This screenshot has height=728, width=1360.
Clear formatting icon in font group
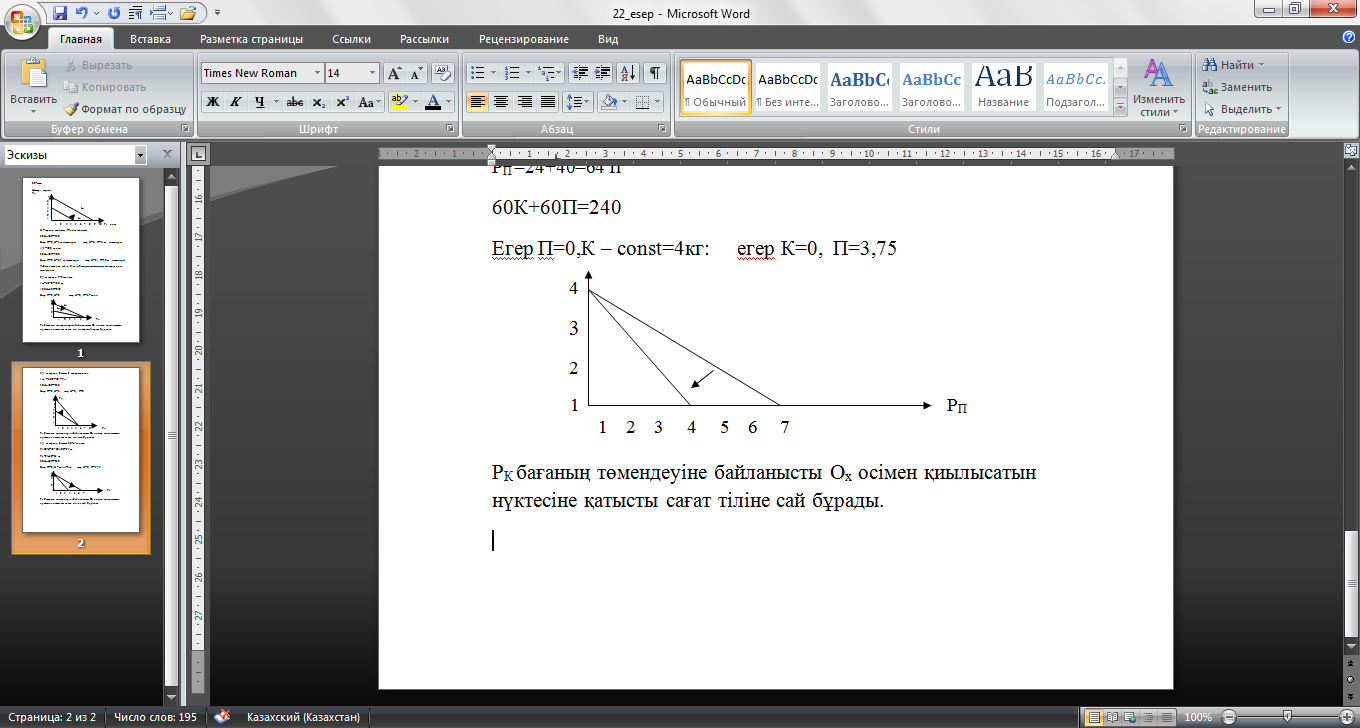444,73
